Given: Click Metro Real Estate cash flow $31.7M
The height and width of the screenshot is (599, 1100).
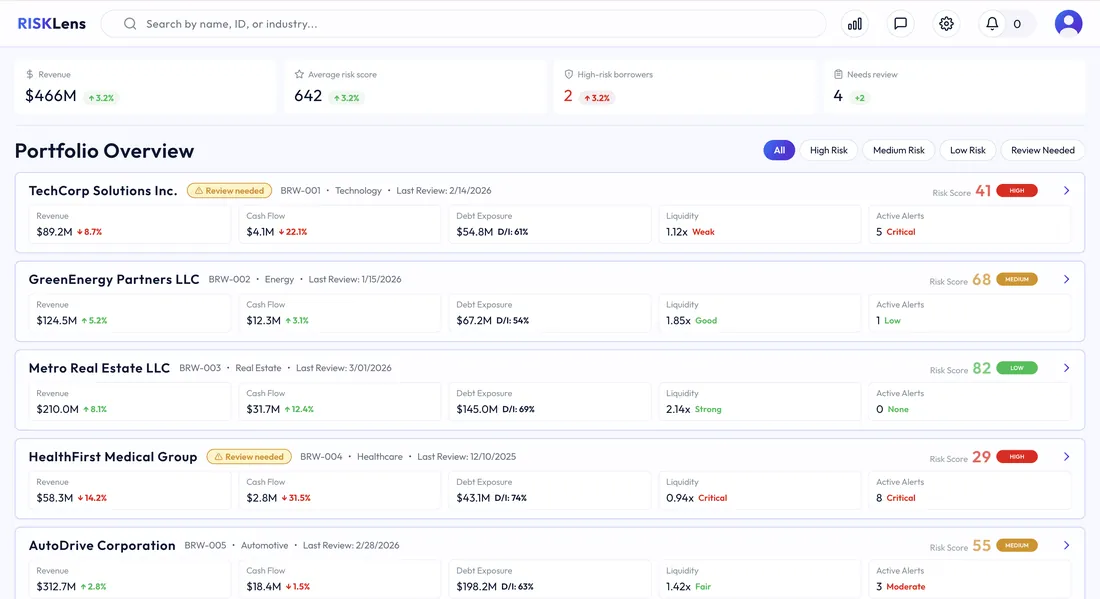Looking at the screenshot, I should click(263, 410).
